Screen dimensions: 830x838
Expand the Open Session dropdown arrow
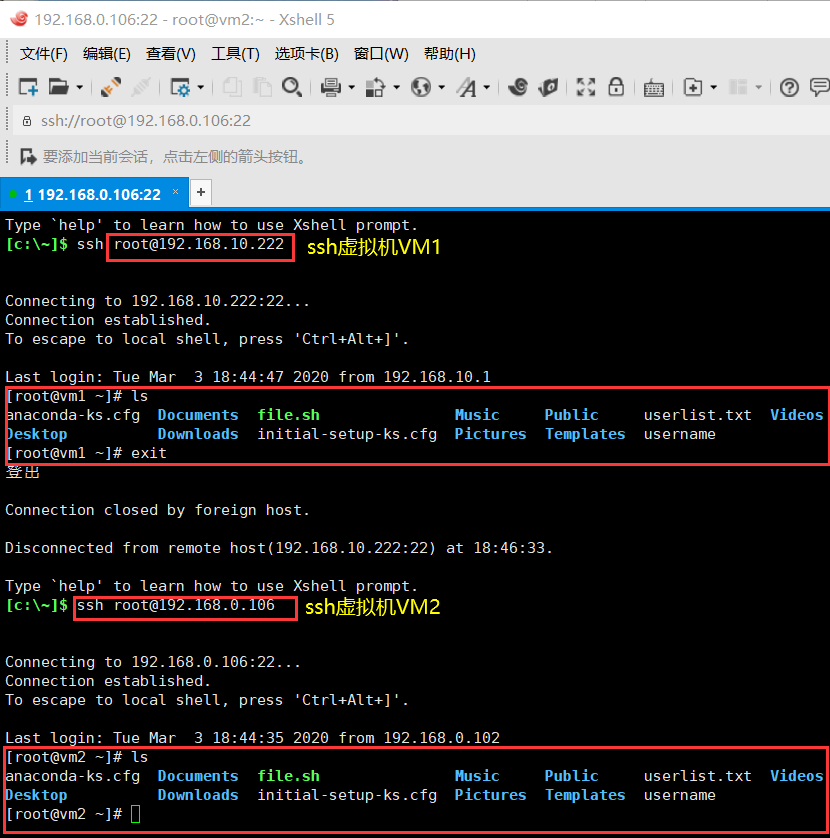(80, 87)
